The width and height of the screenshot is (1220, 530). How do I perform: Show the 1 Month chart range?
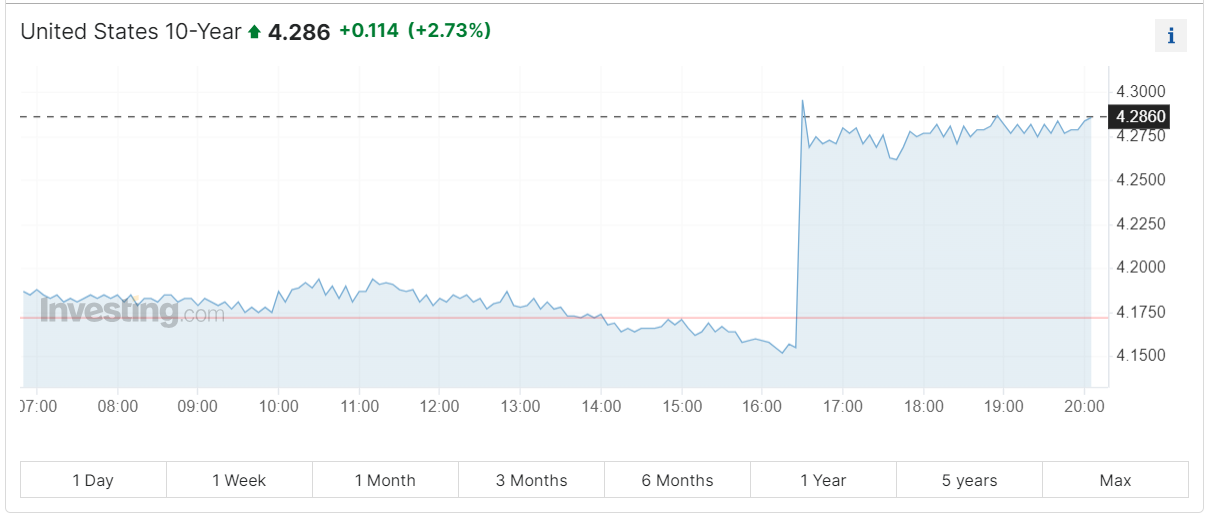click(x=385, y=480)
